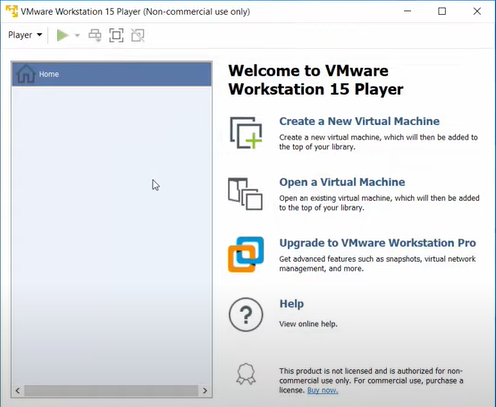Minimize the VMware Player window

[x=407, y=11]
